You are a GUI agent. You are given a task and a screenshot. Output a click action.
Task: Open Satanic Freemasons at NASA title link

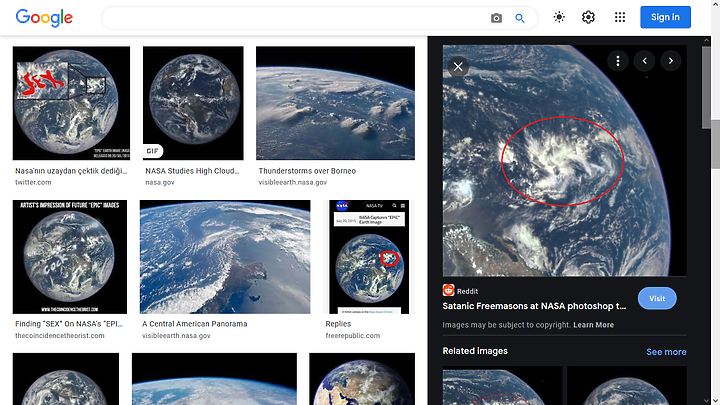tap(534, 306)
